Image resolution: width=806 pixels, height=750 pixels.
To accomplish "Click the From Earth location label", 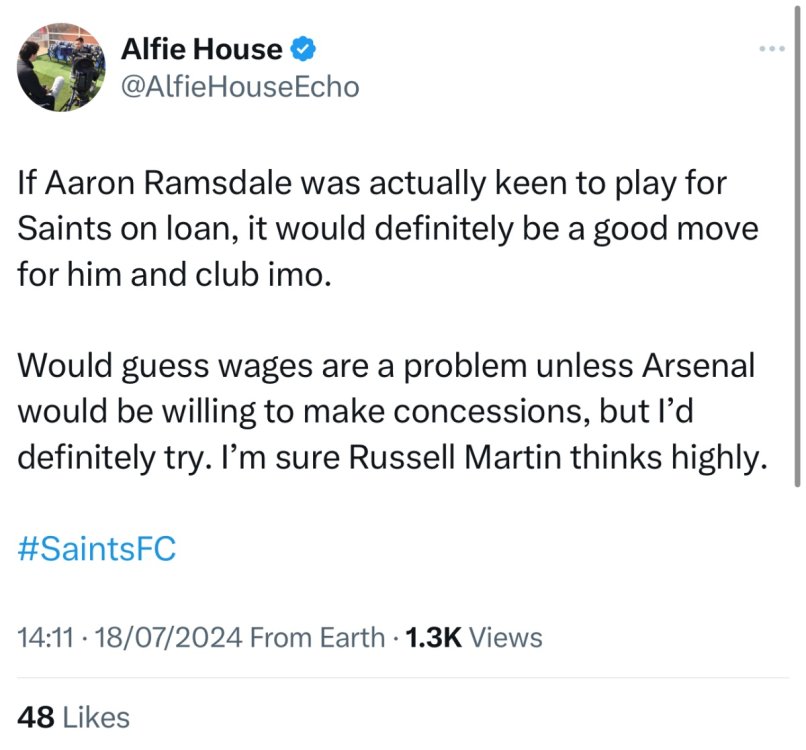I will [317, 637].
